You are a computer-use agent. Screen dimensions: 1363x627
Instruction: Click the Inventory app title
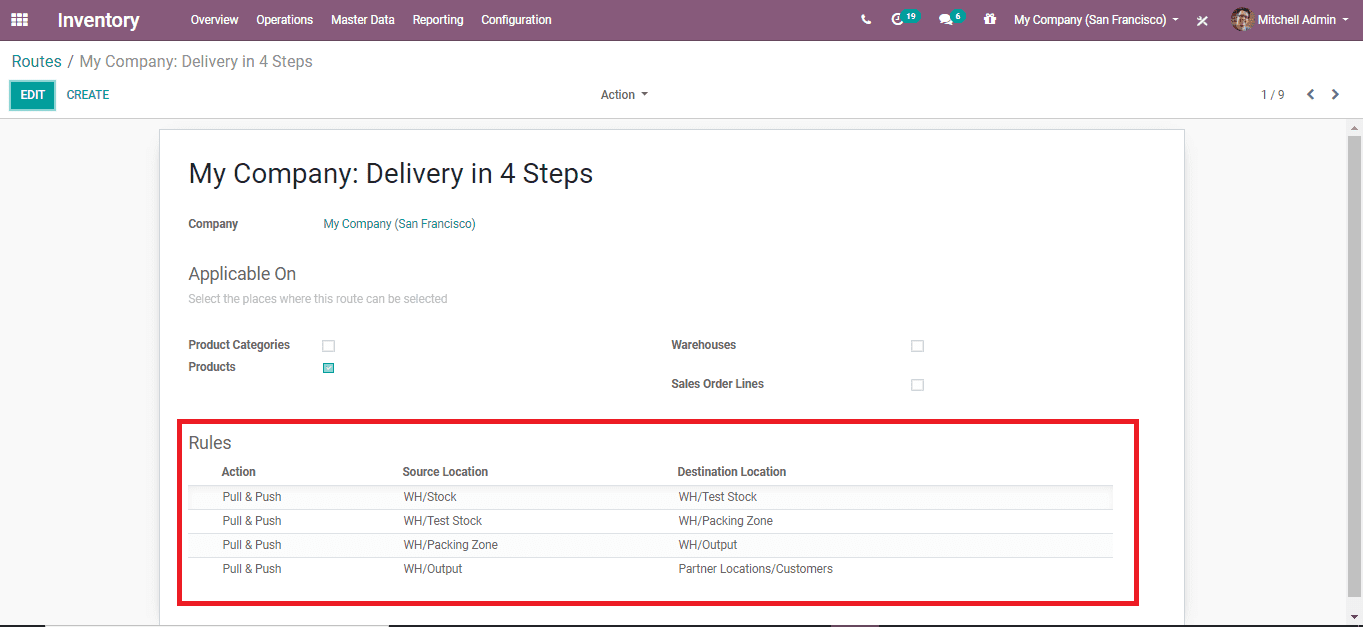pyautogui.click(x=98, y=20)
